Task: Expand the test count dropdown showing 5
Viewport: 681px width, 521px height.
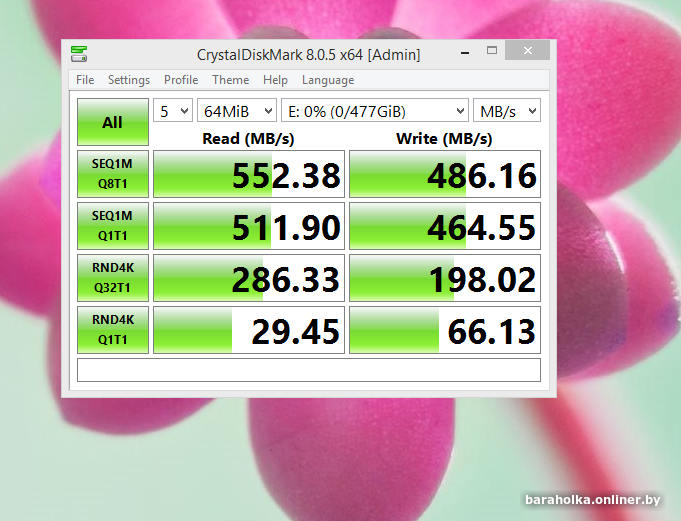Action: tap(173, 111)
